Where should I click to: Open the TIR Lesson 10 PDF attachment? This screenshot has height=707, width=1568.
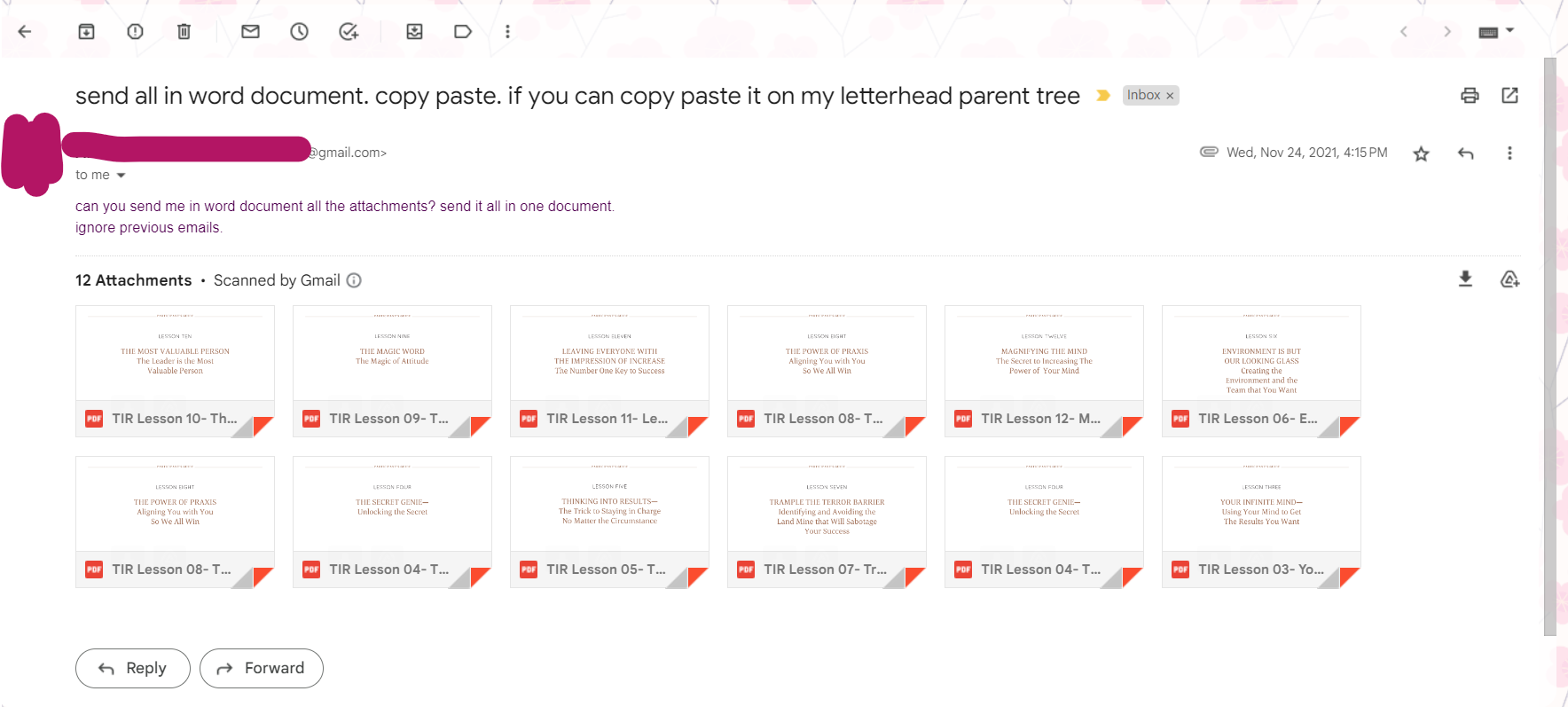point(175,371)
